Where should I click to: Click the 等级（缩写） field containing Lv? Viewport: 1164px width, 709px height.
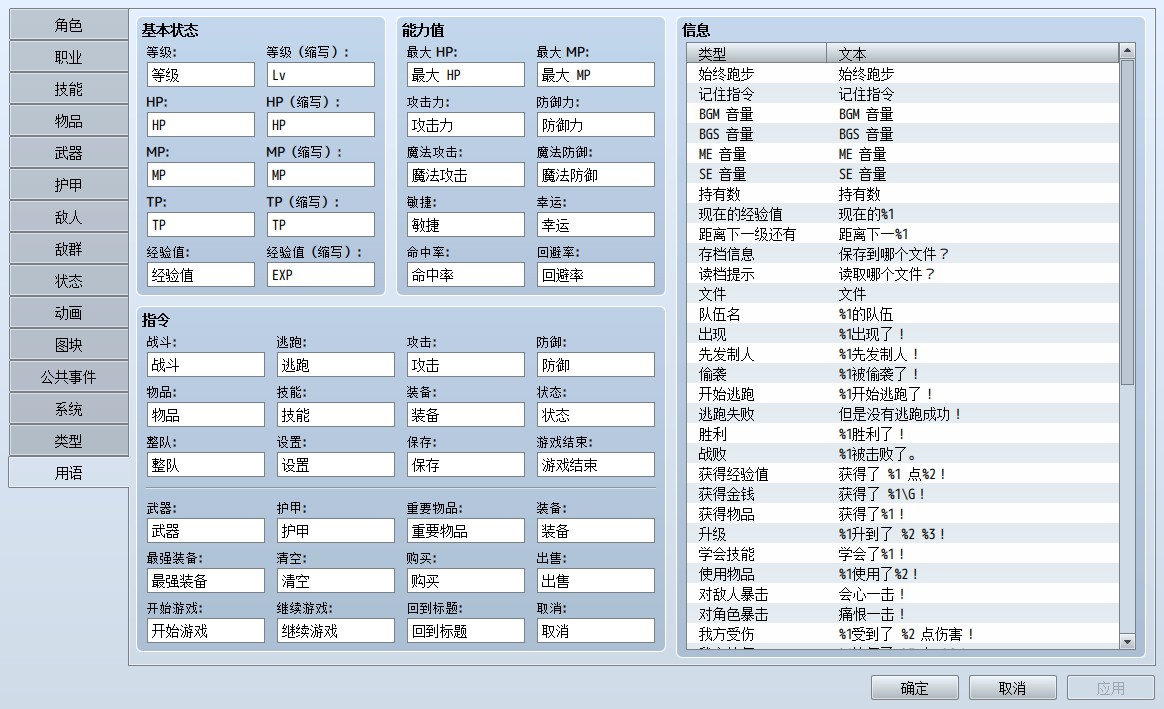tap(321, 75)
